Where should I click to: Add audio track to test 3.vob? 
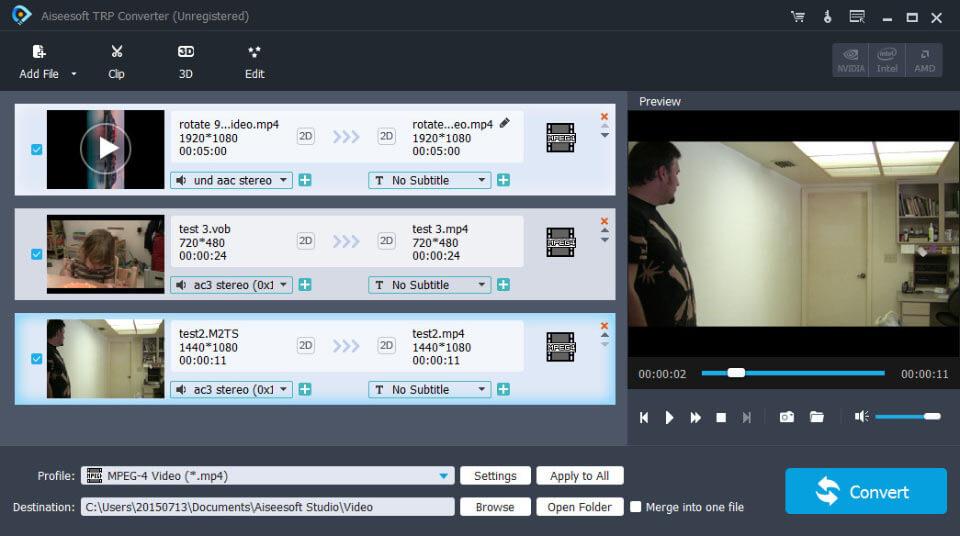(x=305, y=285)
